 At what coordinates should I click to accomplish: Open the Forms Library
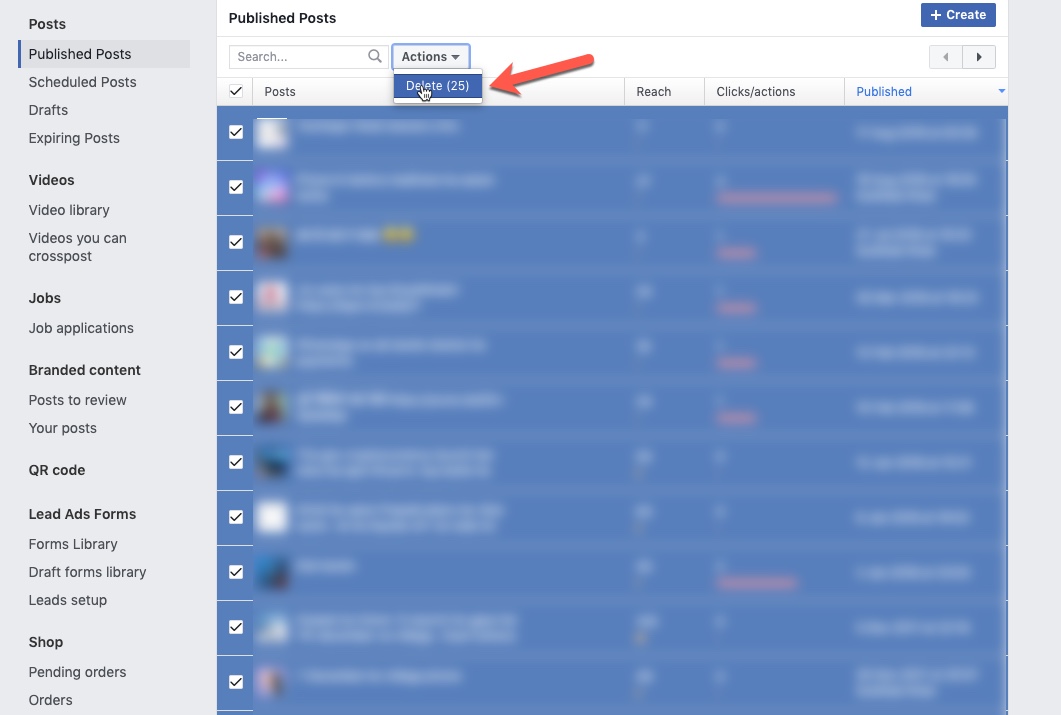72,544
